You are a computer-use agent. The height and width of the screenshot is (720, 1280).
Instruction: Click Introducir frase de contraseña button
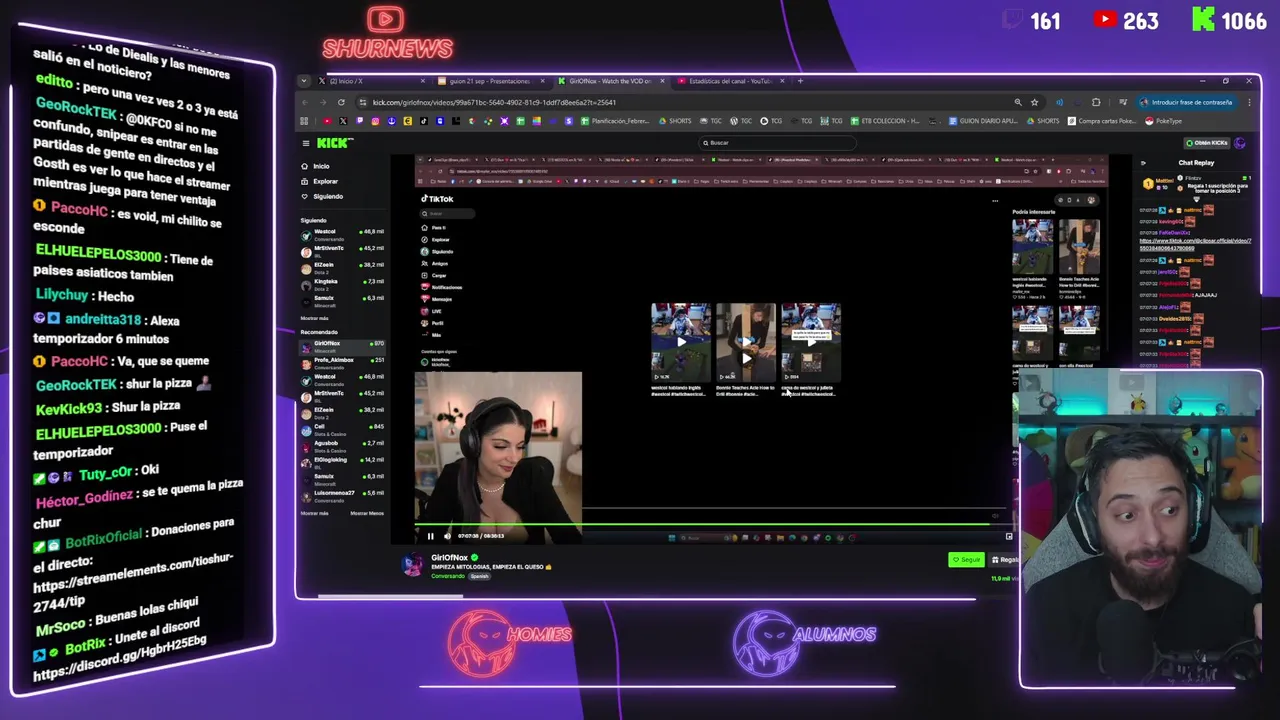(x=1185, y=102)
